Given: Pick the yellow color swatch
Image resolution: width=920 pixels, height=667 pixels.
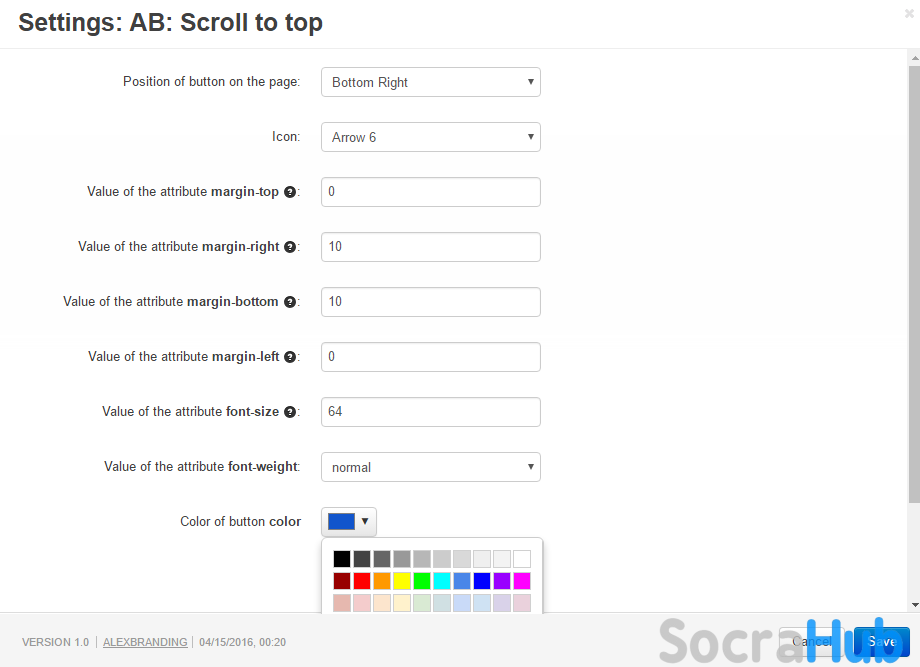Looking at the screenshot, I should point(402,581).
